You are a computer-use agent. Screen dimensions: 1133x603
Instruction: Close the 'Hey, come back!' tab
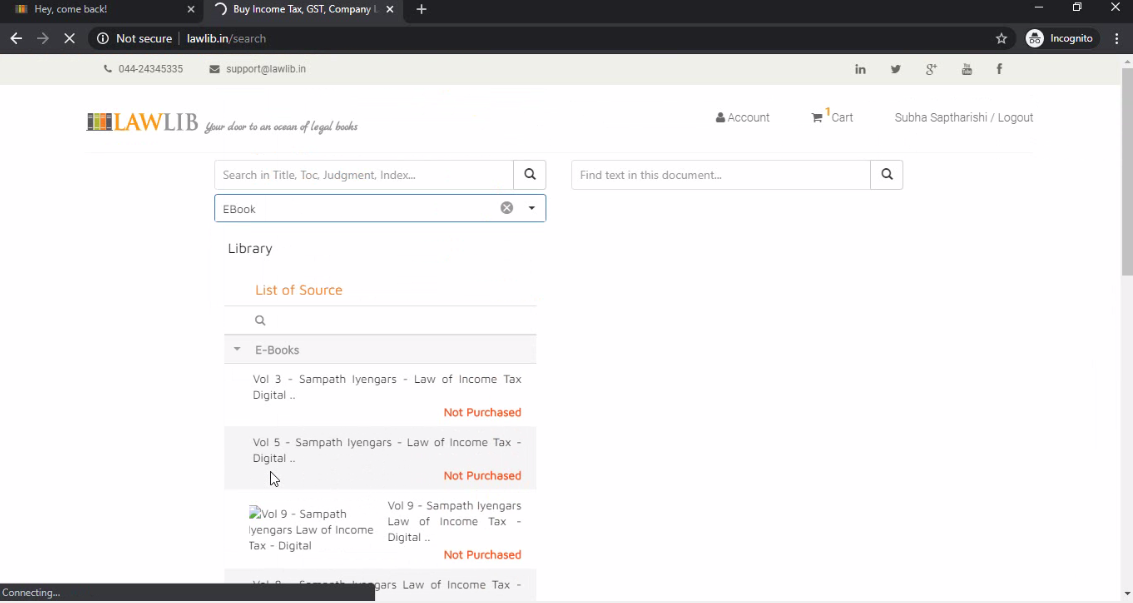pos(191,9)
